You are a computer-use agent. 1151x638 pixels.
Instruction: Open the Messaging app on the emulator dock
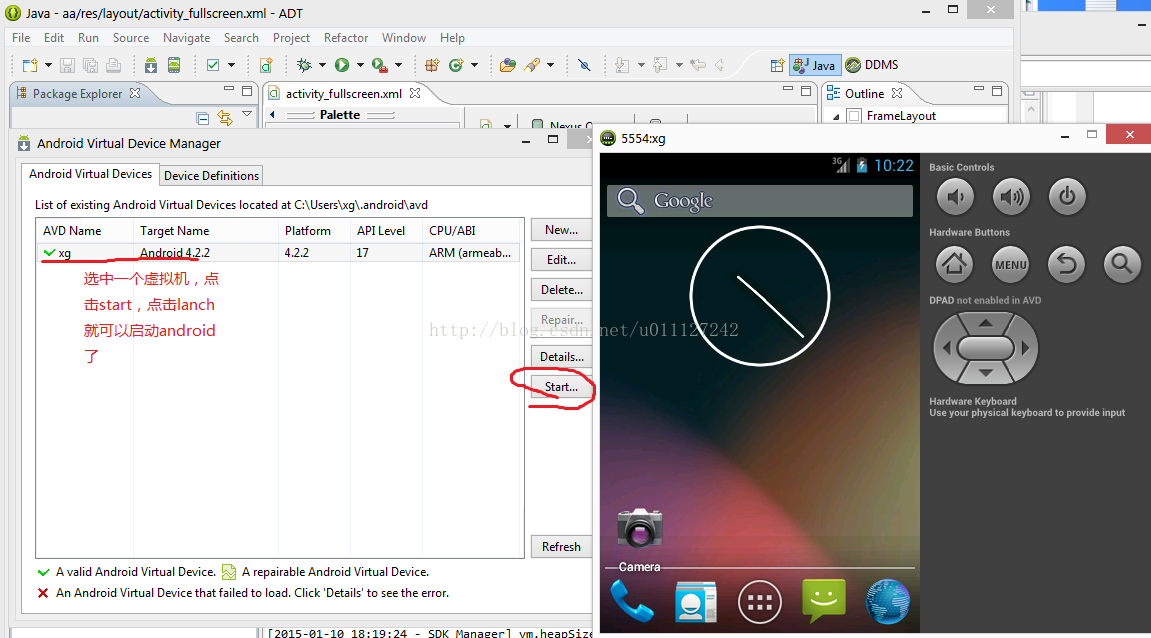pyautogui.click(x=824, y=601)
